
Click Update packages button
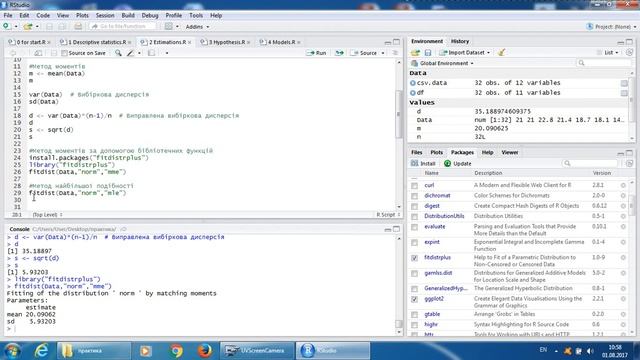(458, 163)
